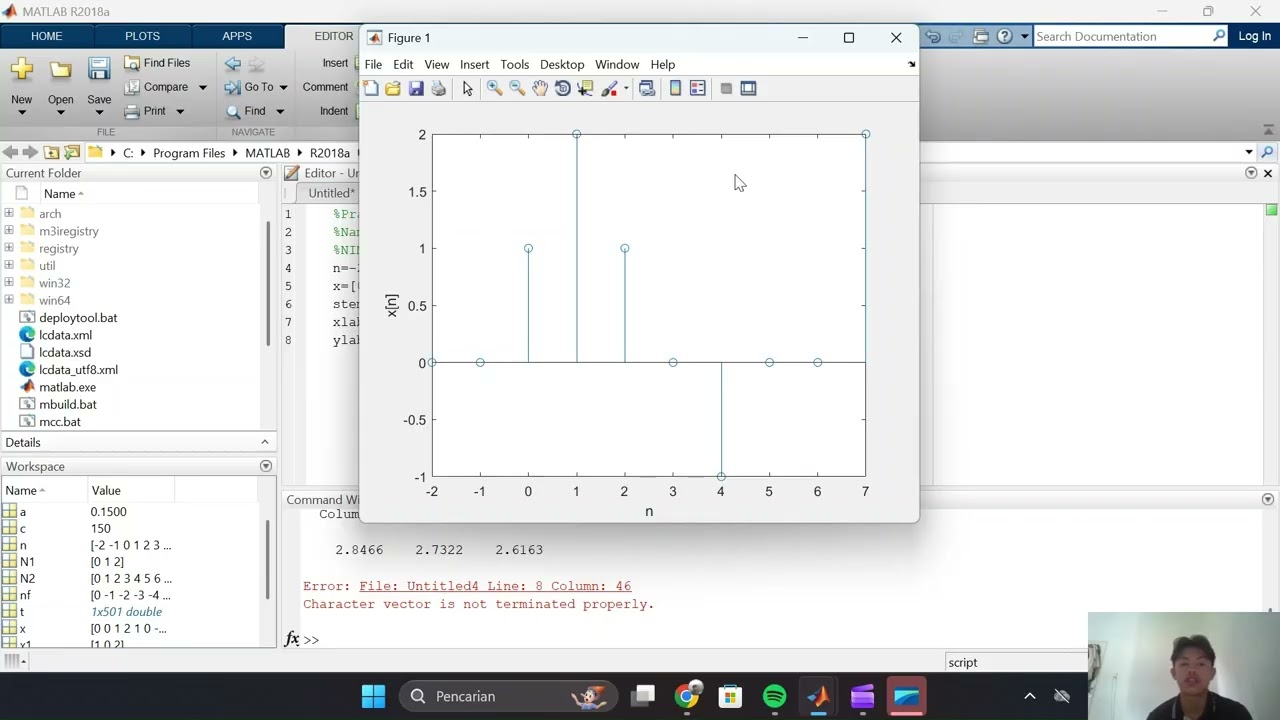The width and height of the screenshot is (1280, 720).
Task: Click the Save floppy icon in ribbon
Action: [99, 69]
